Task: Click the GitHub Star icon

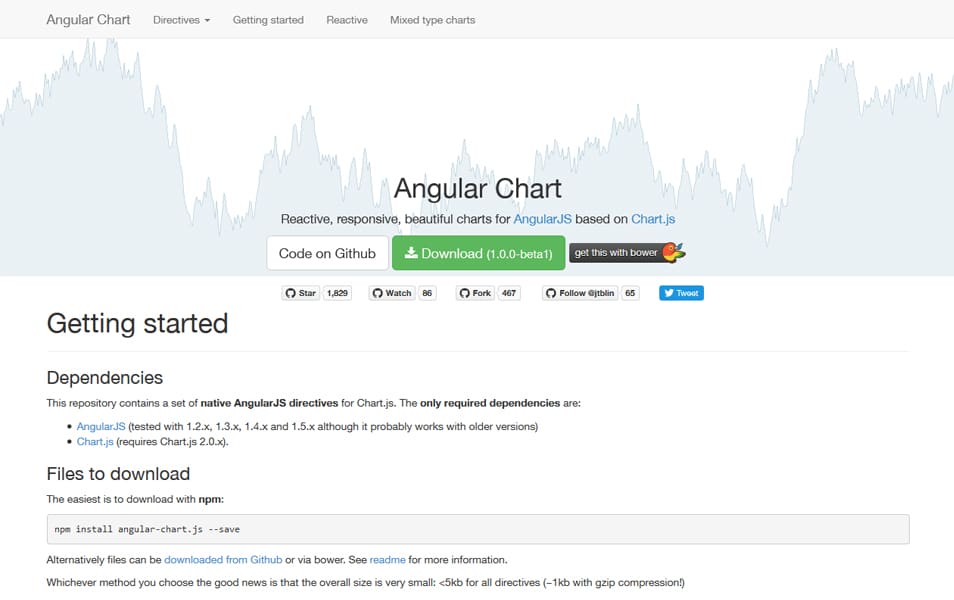Action: (289, 293)
